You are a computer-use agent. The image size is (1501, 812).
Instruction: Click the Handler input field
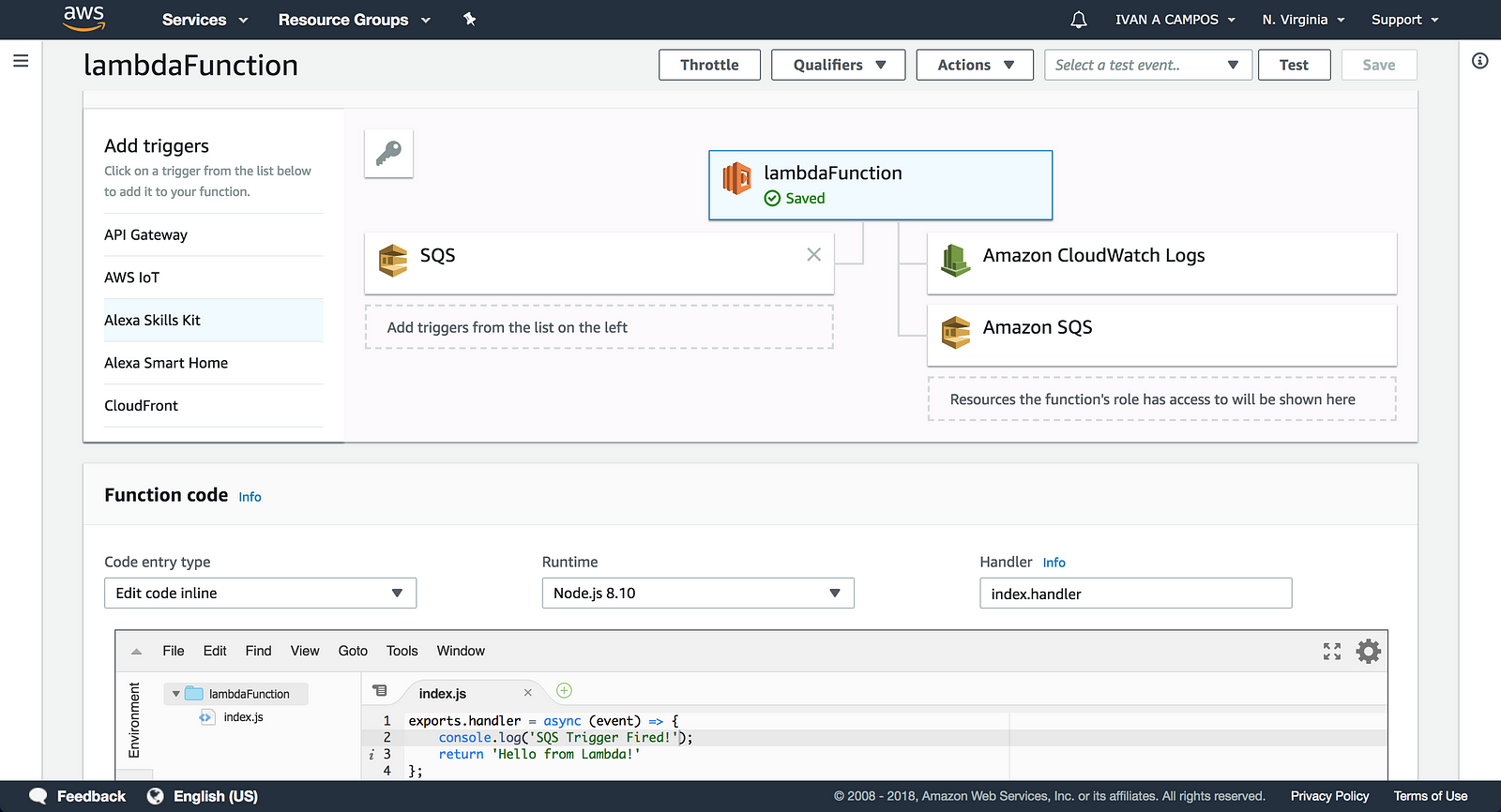coord(1135,594)
